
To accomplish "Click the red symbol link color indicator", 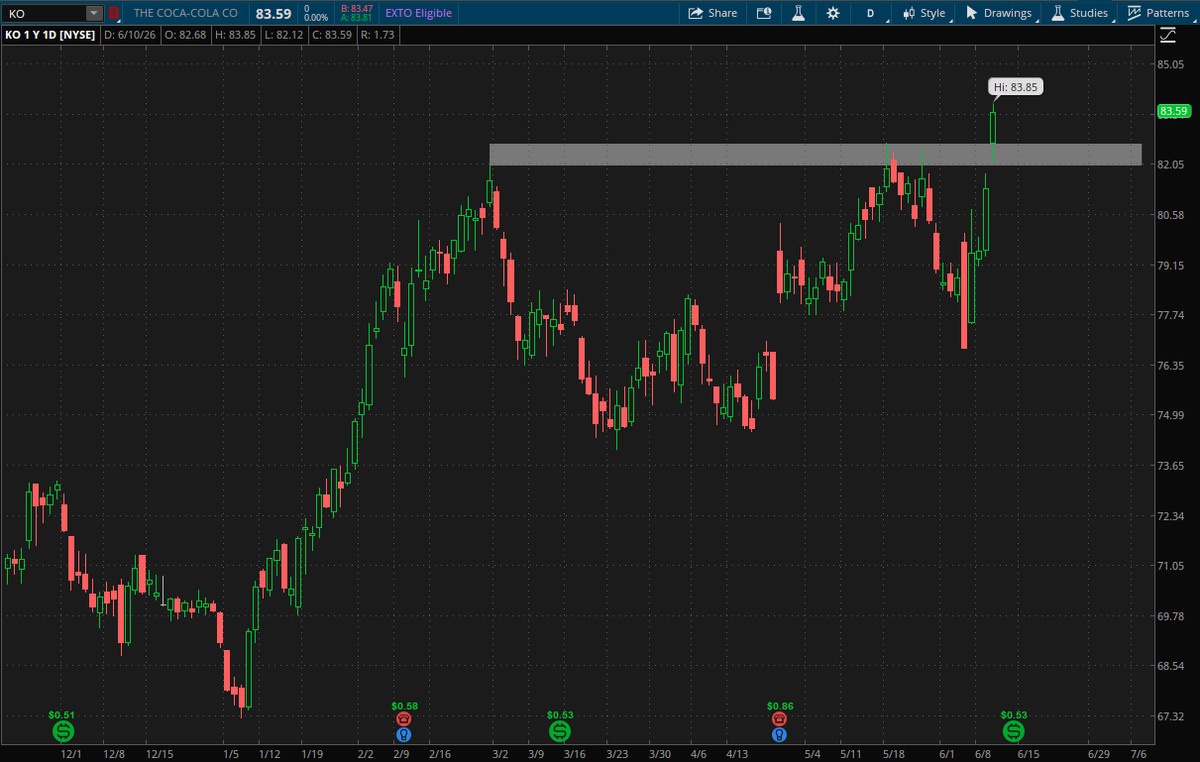I will pos(114,13).
